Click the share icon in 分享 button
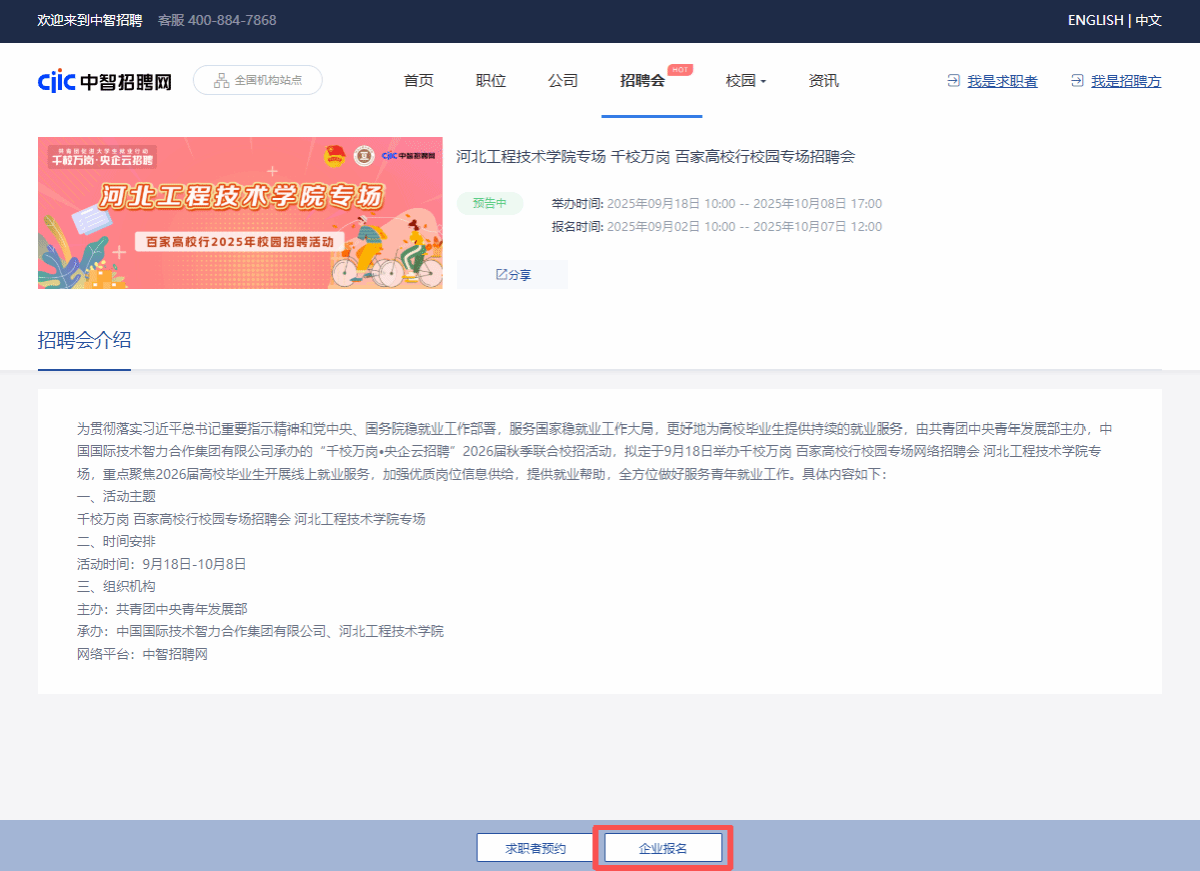The image size is (1200, 871). (502, 275)
